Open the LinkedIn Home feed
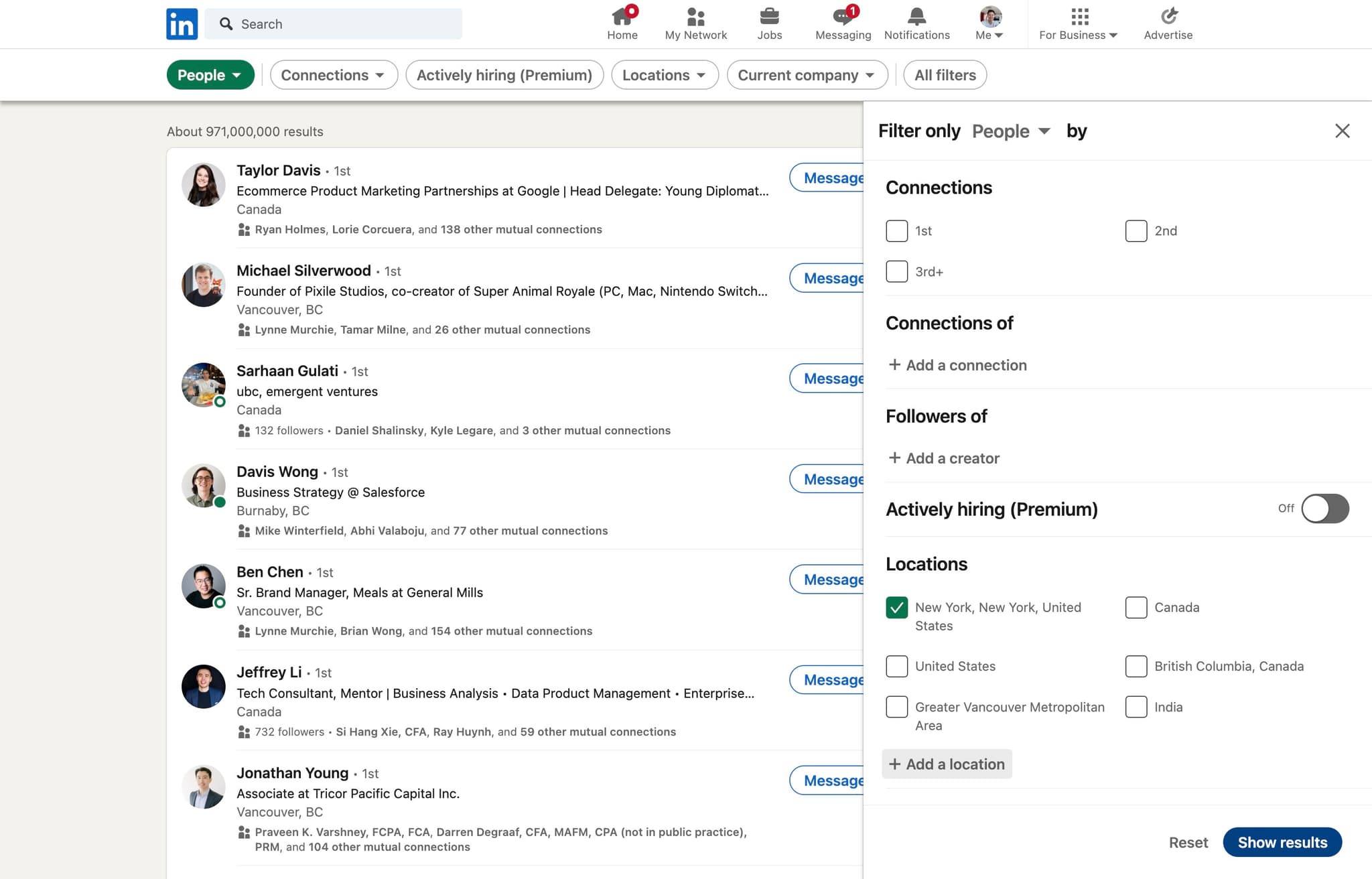This screenshot has width=1372, height=879. pyautogui.click(x=622, y=22)
